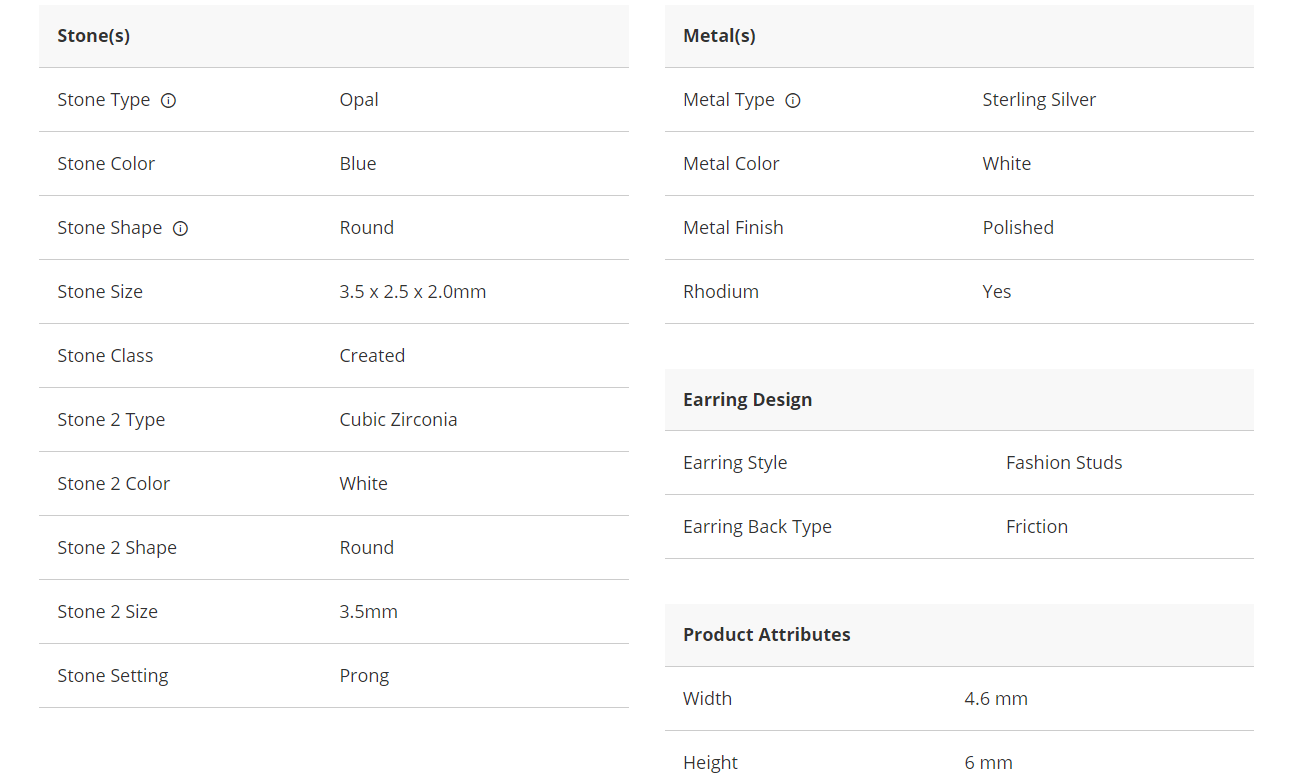Click the Earring Design section header
Image resolution: width=1311 pixels, height=774 pixels.
tap(747, 400)
